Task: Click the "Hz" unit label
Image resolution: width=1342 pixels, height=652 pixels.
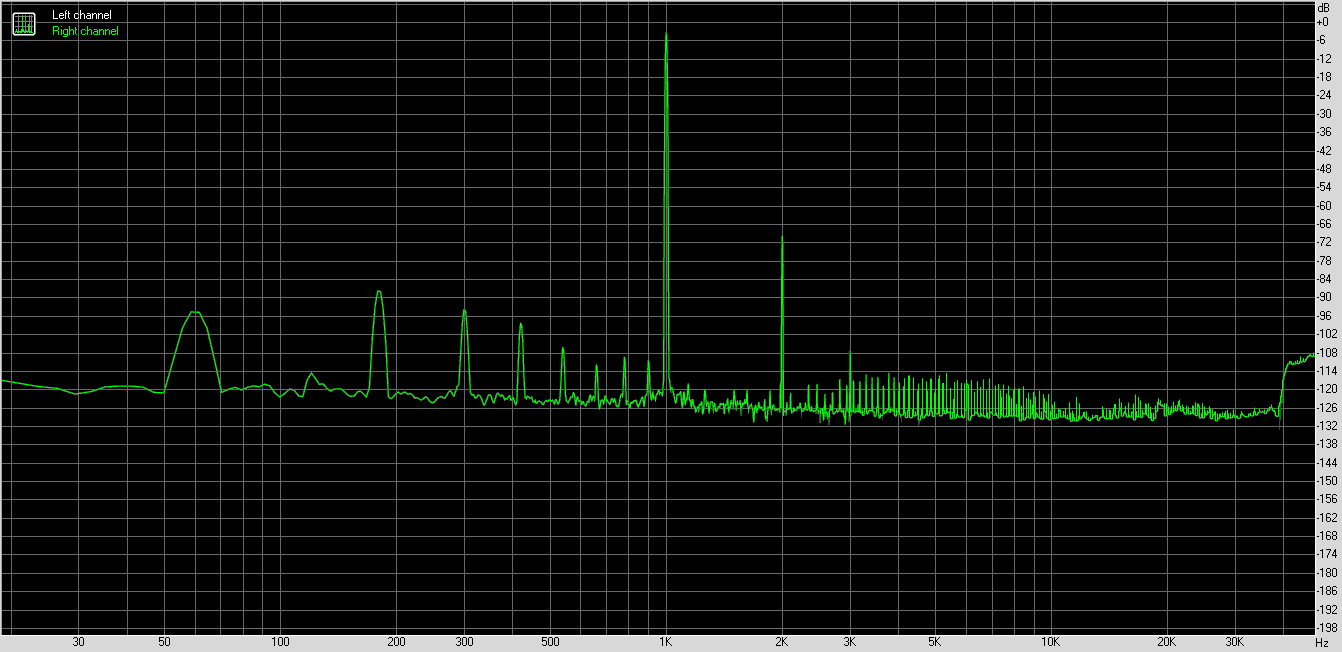Action: pyautogui.click(x=1322, y=642)
